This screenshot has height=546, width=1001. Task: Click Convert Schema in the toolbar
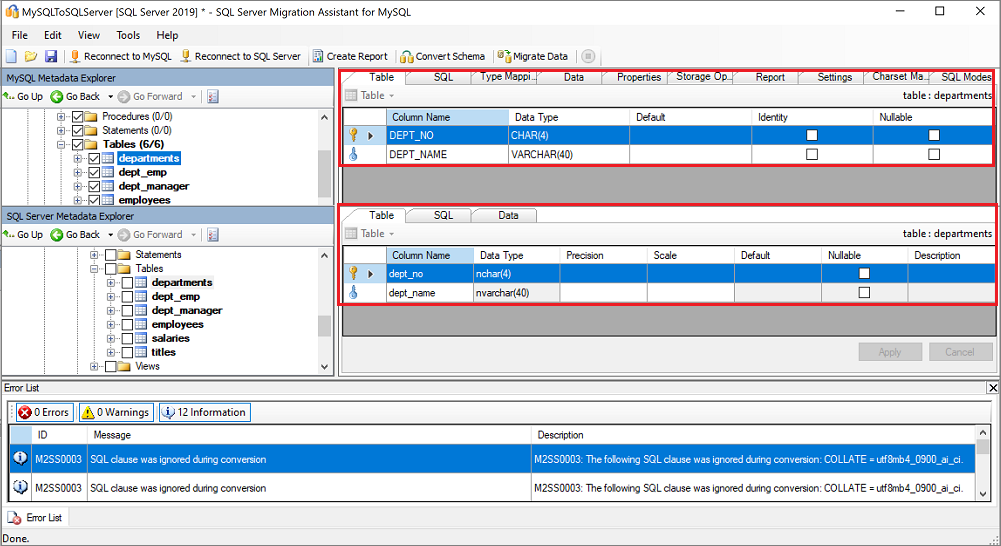443,57
